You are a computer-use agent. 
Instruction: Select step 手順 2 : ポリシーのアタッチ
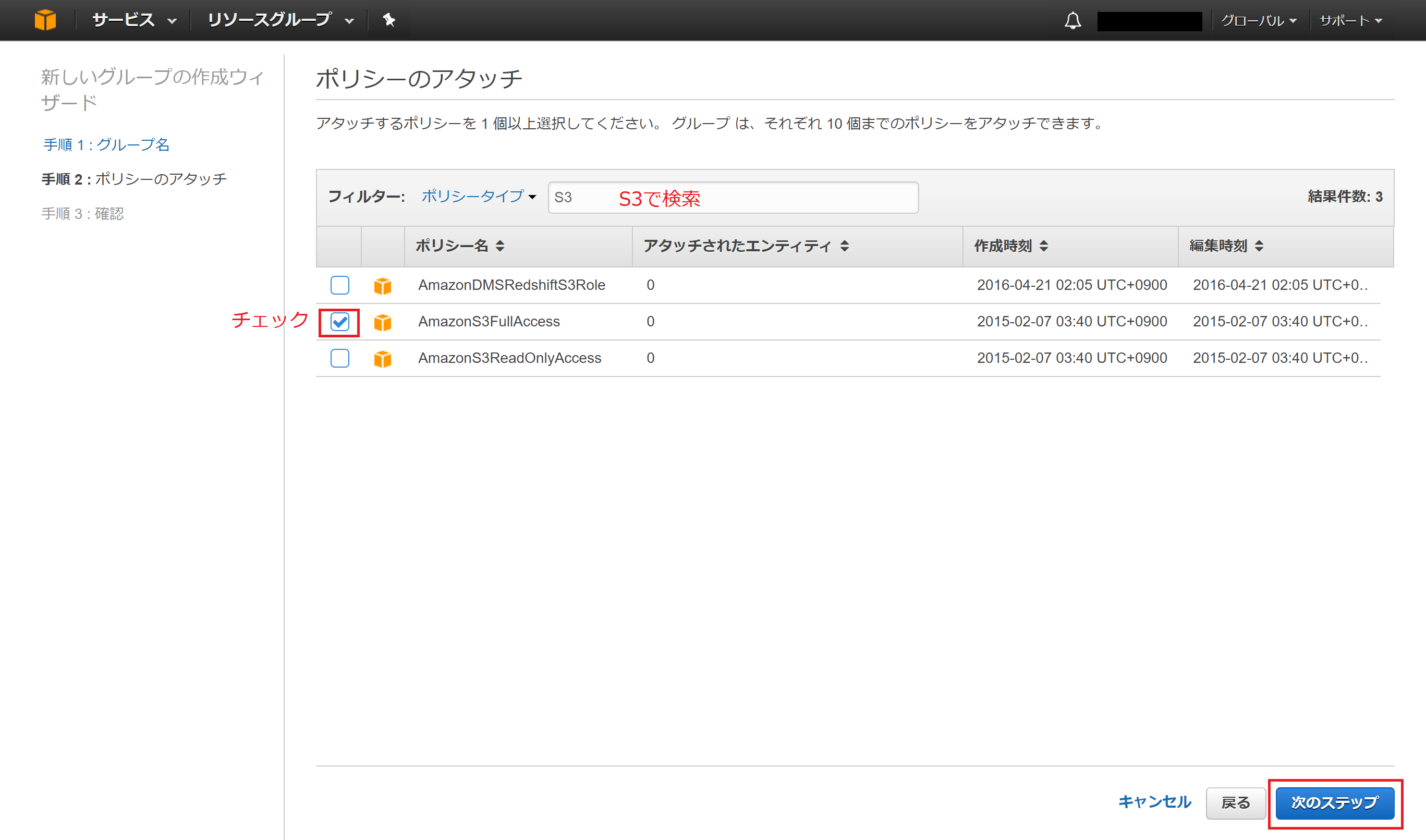134,179
